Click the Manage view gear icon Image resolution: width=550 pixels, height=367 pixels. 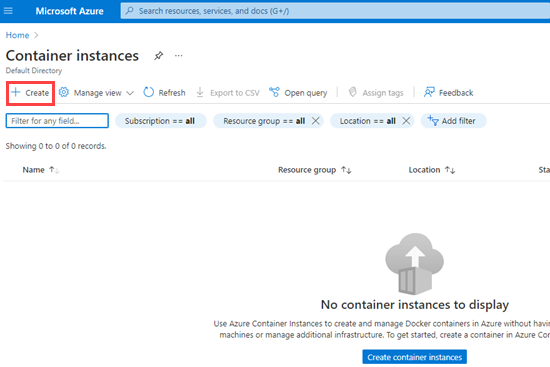(x=63, y=92)
